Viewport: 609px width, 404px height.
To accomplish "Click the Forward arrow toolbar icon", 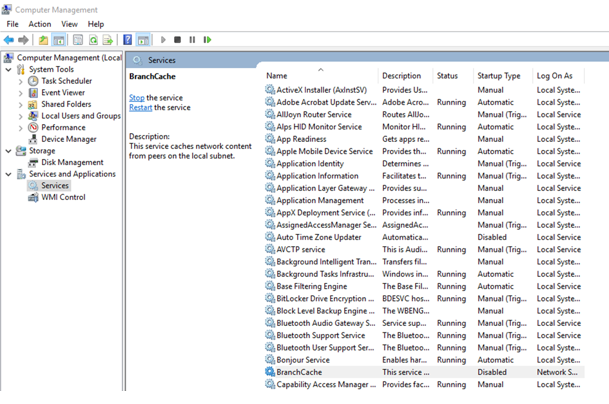I will (23, 40).
